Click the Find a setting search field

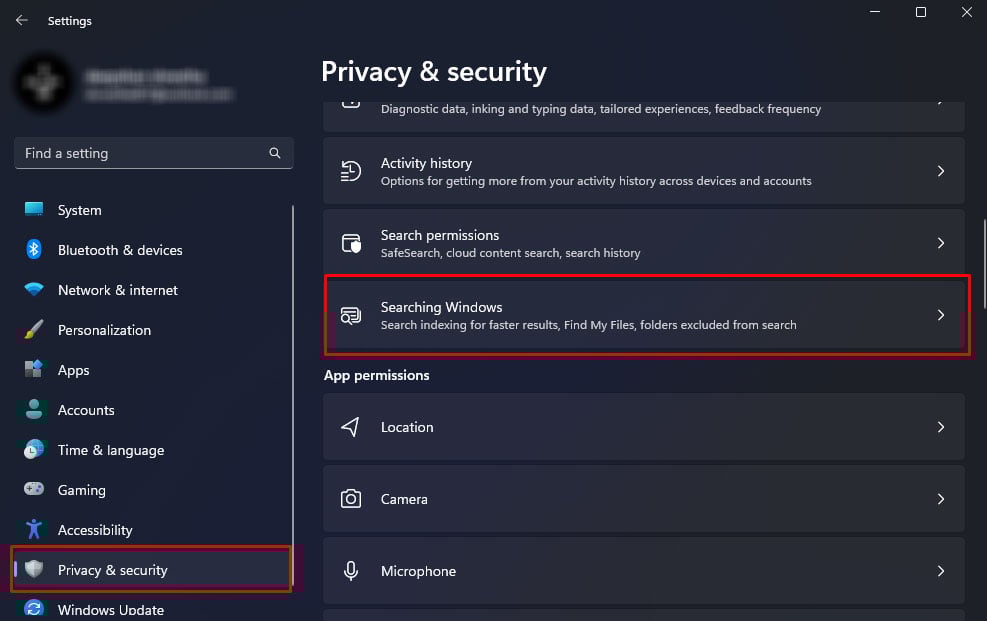coord(140,154)
